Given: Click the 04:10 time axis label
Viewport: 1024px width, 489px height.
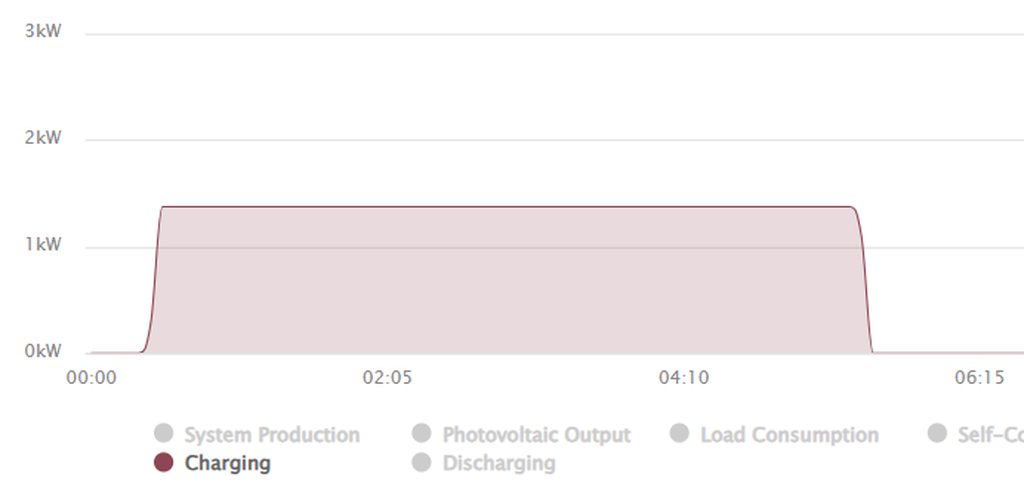Looking at the screenshot, I should [684, 378].
